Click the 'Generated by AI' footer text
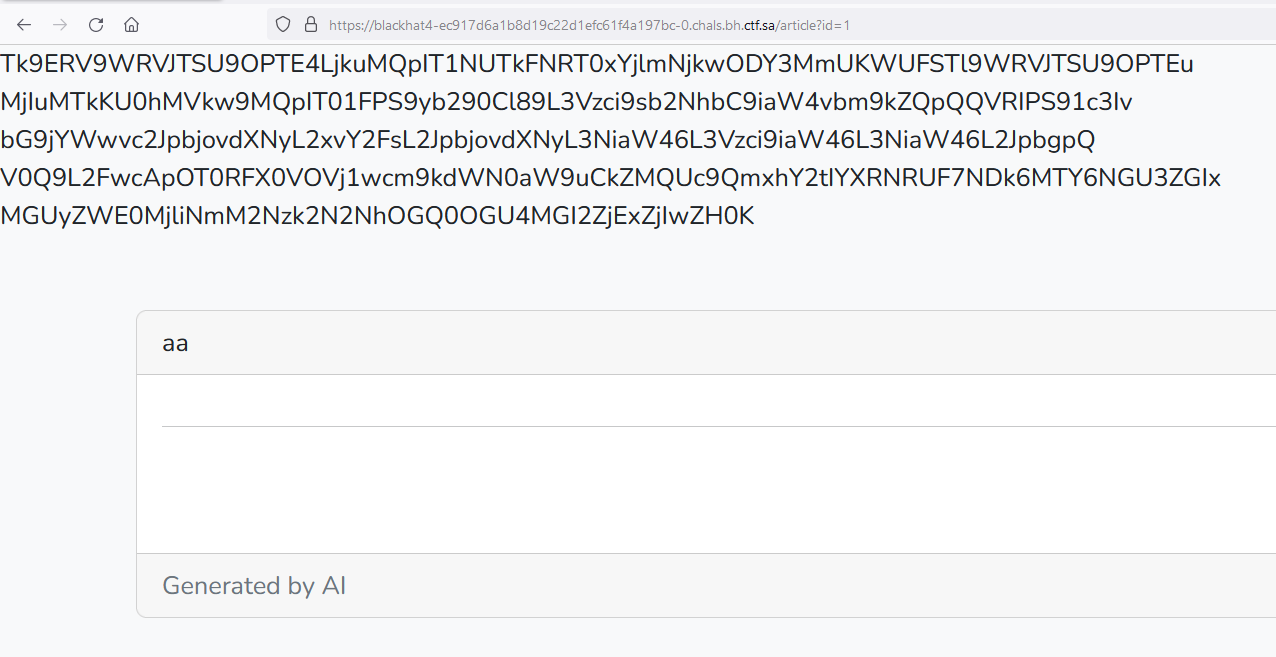Viewport: 1276px width, 657px height. click(254, 586)
